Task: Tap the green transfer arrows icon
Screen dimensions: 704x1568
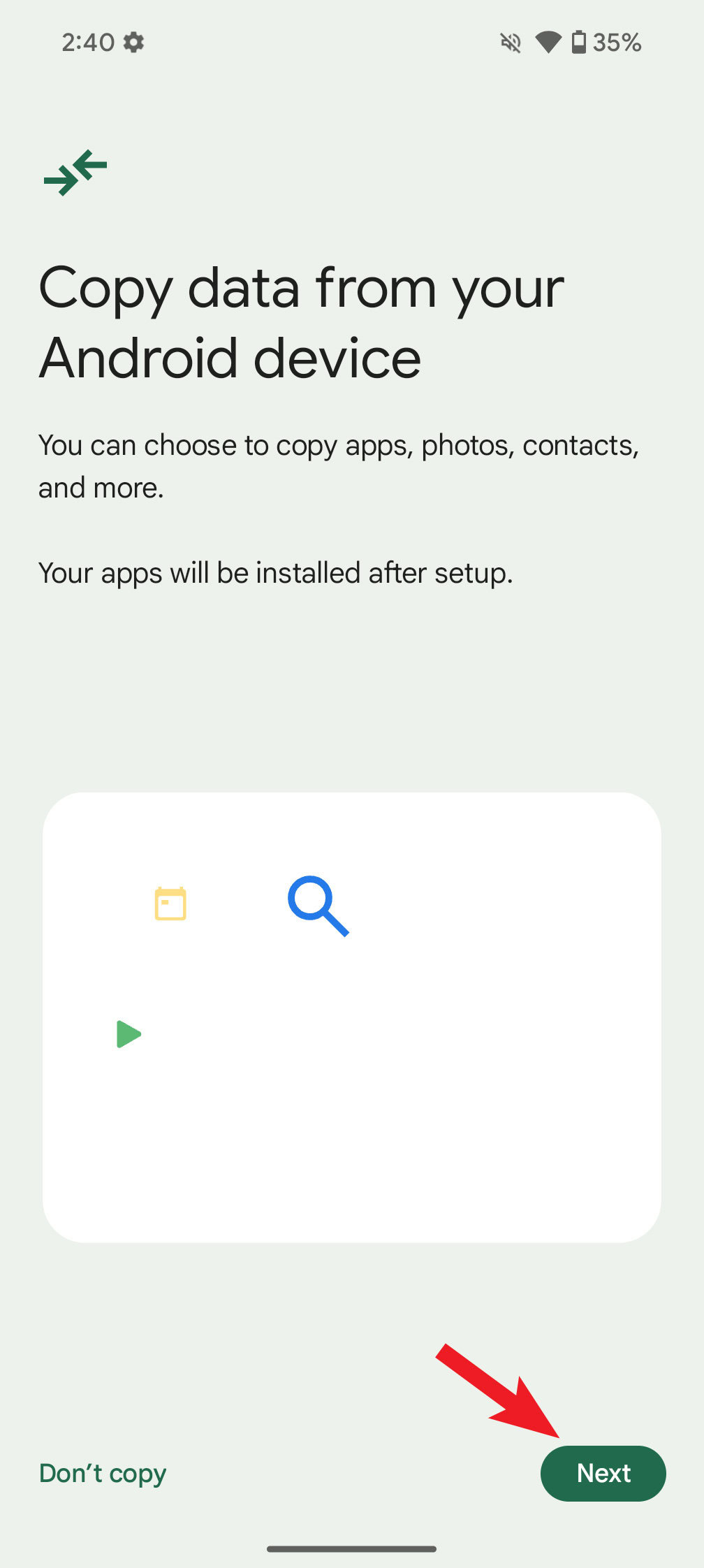Action: coord(75,172)
